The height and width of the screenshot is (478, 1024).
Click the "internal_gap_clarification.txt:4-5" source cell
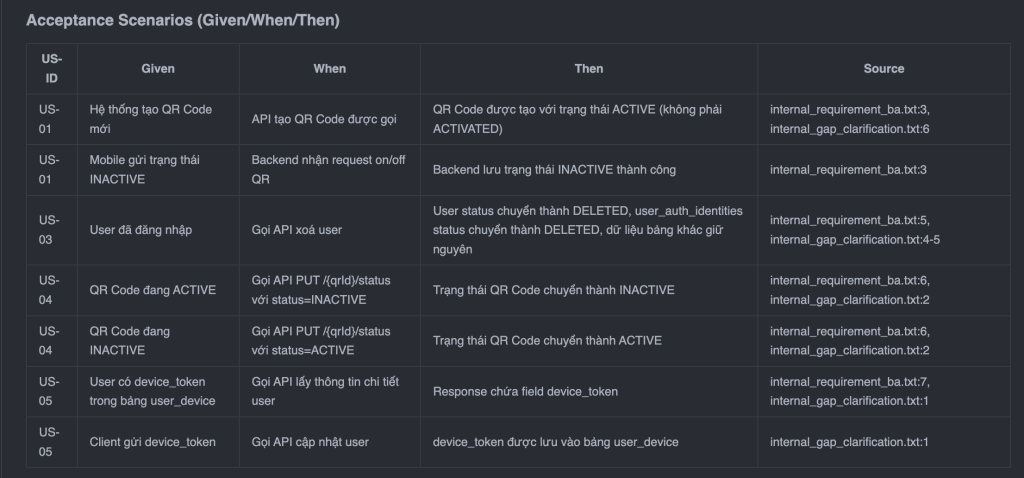tap(855, 240)
